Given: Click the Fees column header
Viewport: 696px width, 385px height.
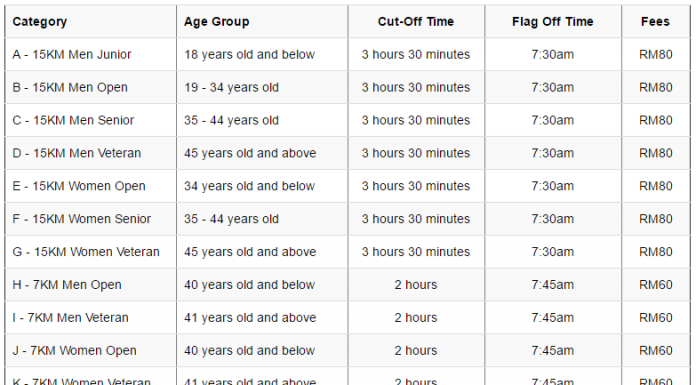Looking at the screenshot, I should (656, 22).
